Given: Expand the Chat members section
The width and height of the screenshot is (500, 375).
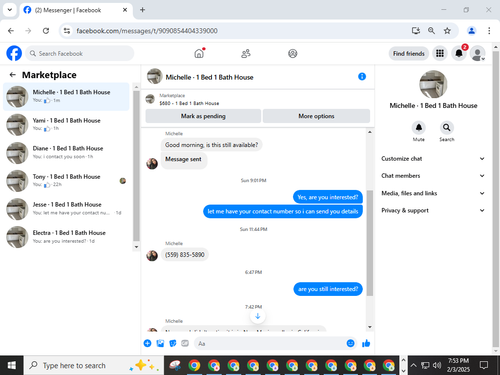Looking at the screenshot, I should coord(433,176).
